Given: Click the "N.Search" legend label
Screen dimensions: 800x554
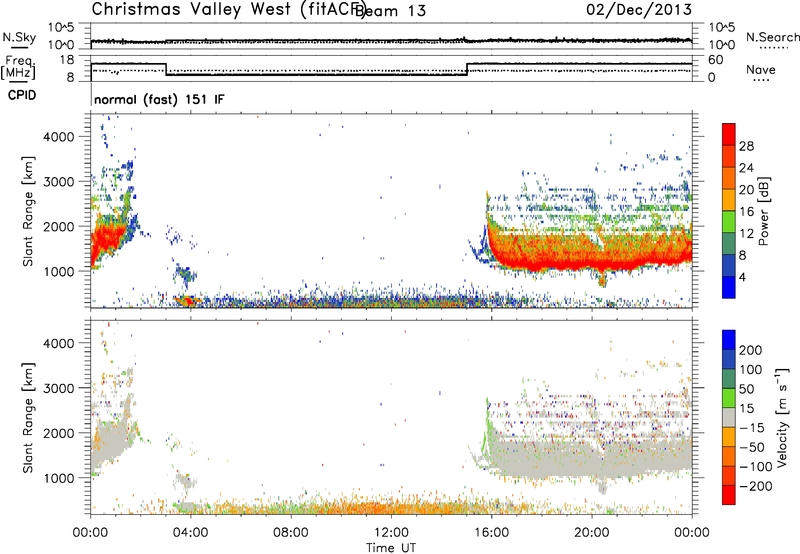Looking at the screenshot, I should click(772, 37).
